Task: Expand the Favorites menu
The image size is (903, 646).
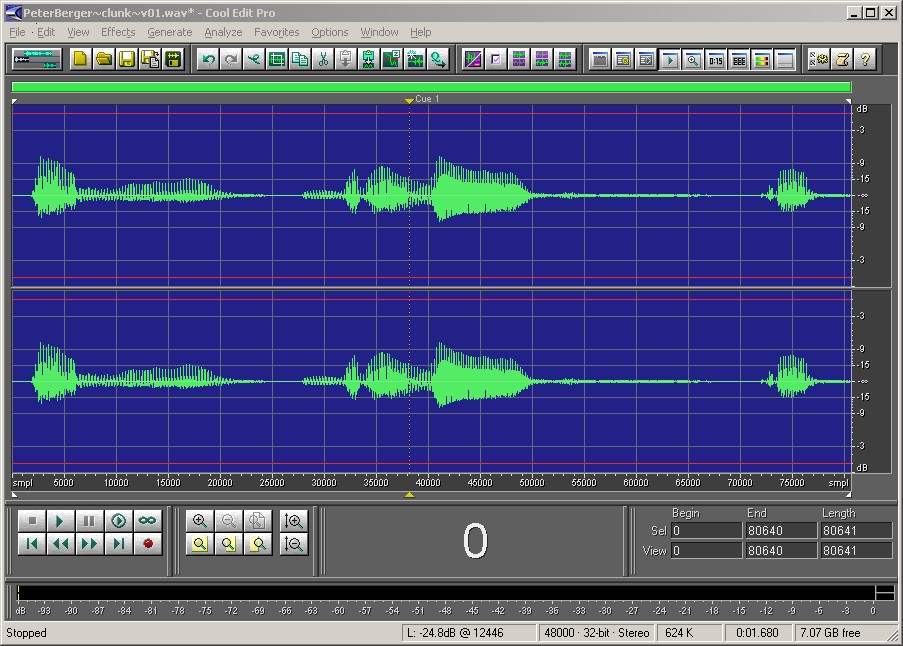Action: click(276, 32)
